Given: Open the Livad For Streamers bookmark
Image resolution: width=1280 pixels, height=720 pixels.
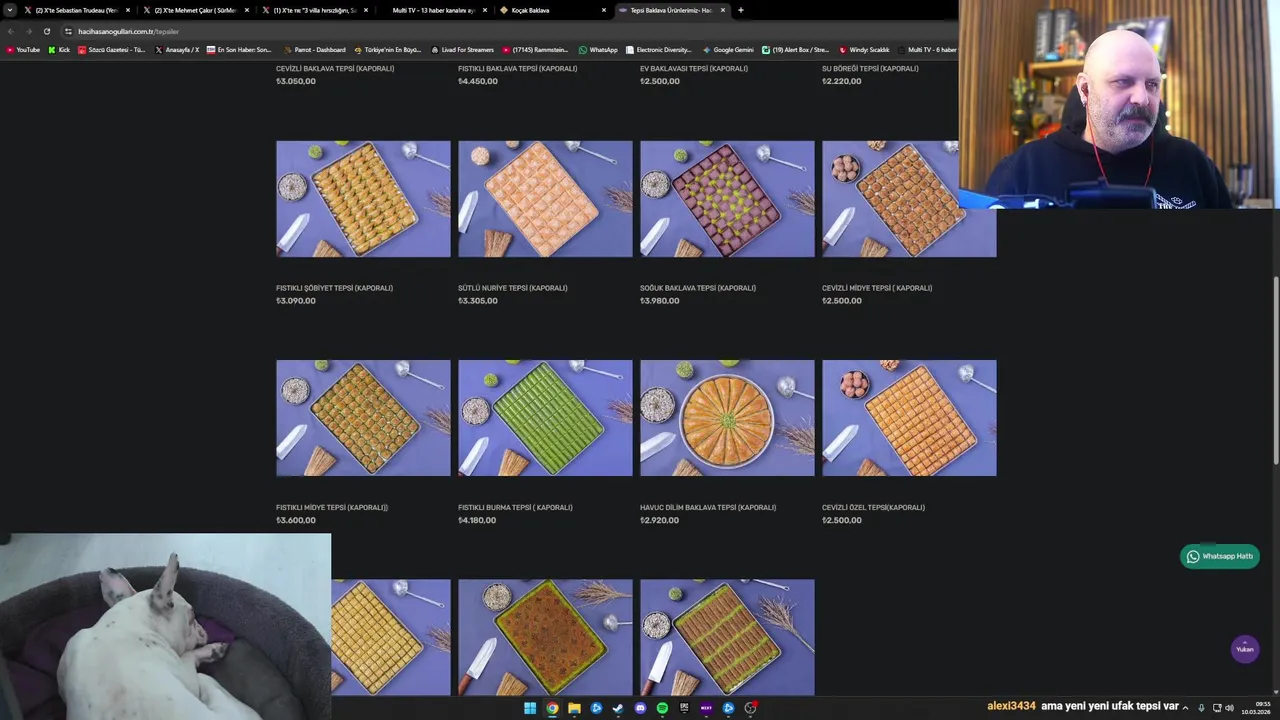Looking at the screenshot, I should [x=462, y=49].
